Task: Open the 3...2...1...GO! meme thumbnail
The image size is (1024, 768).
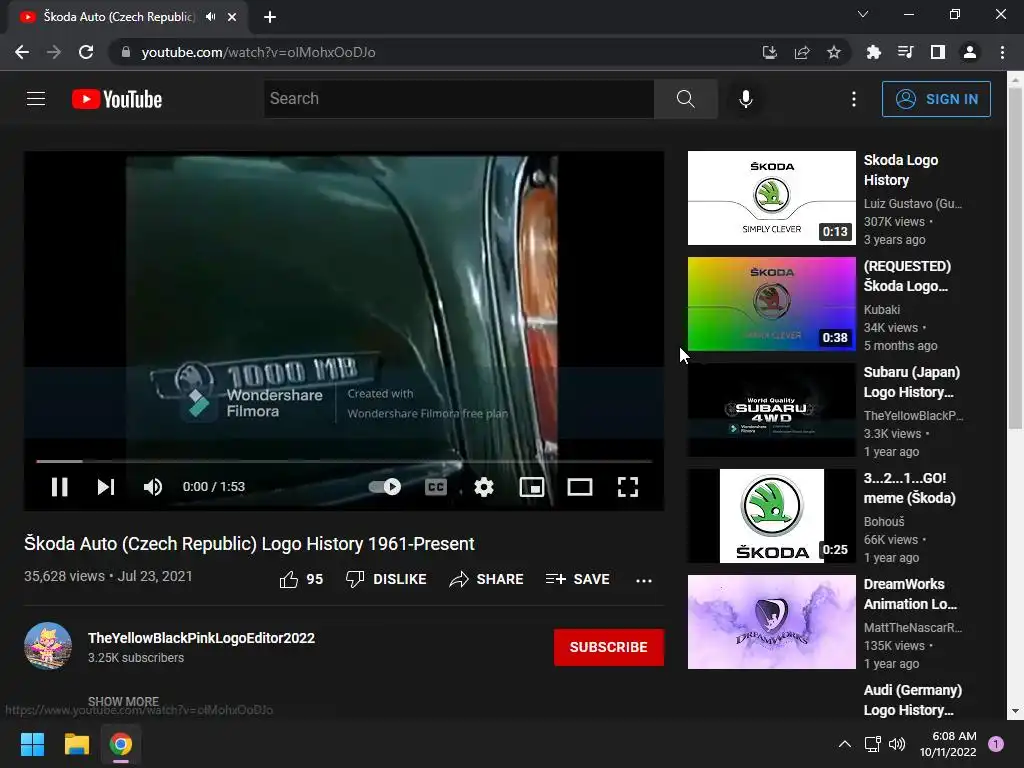Action: (771, 515)
